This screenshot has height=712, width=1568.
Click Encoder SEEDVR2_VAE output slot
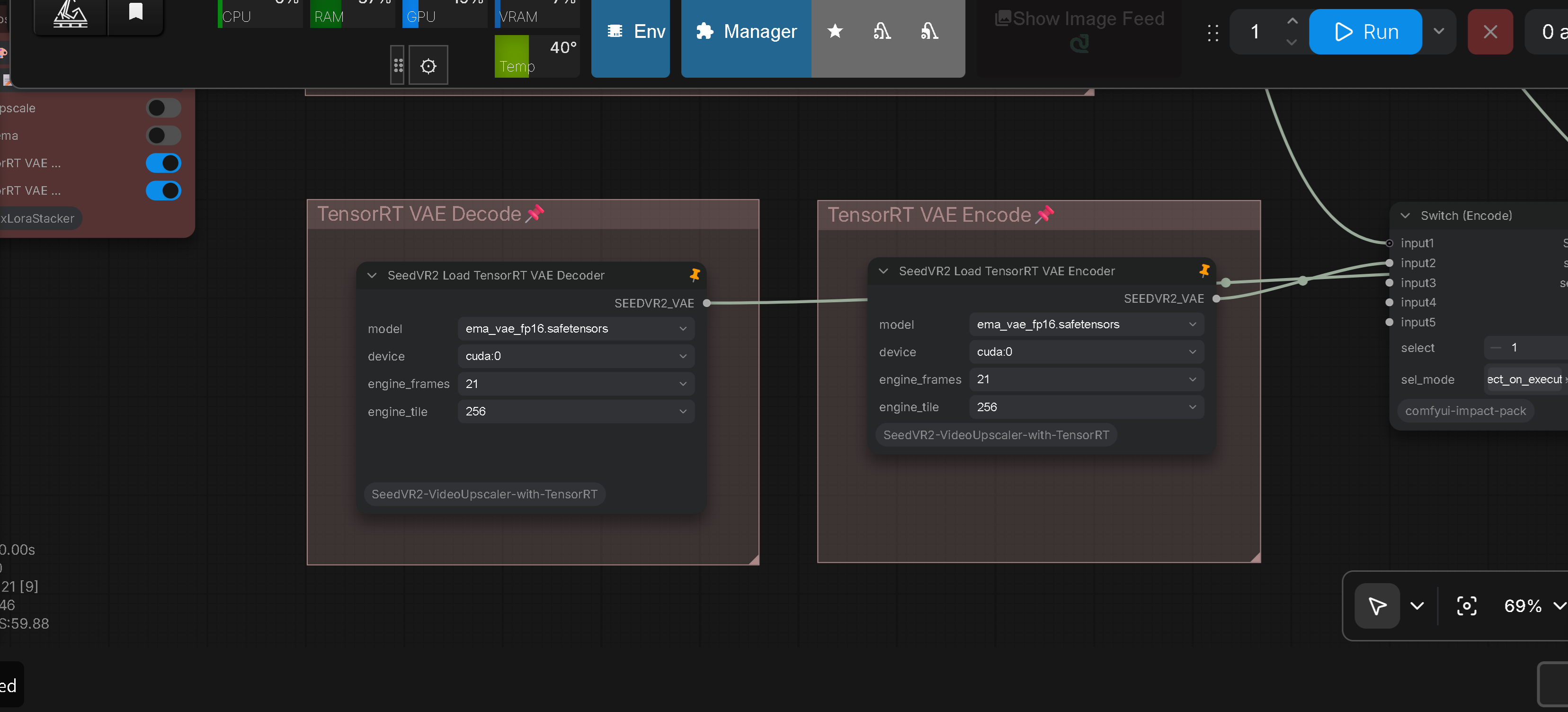coord(1216,298)
